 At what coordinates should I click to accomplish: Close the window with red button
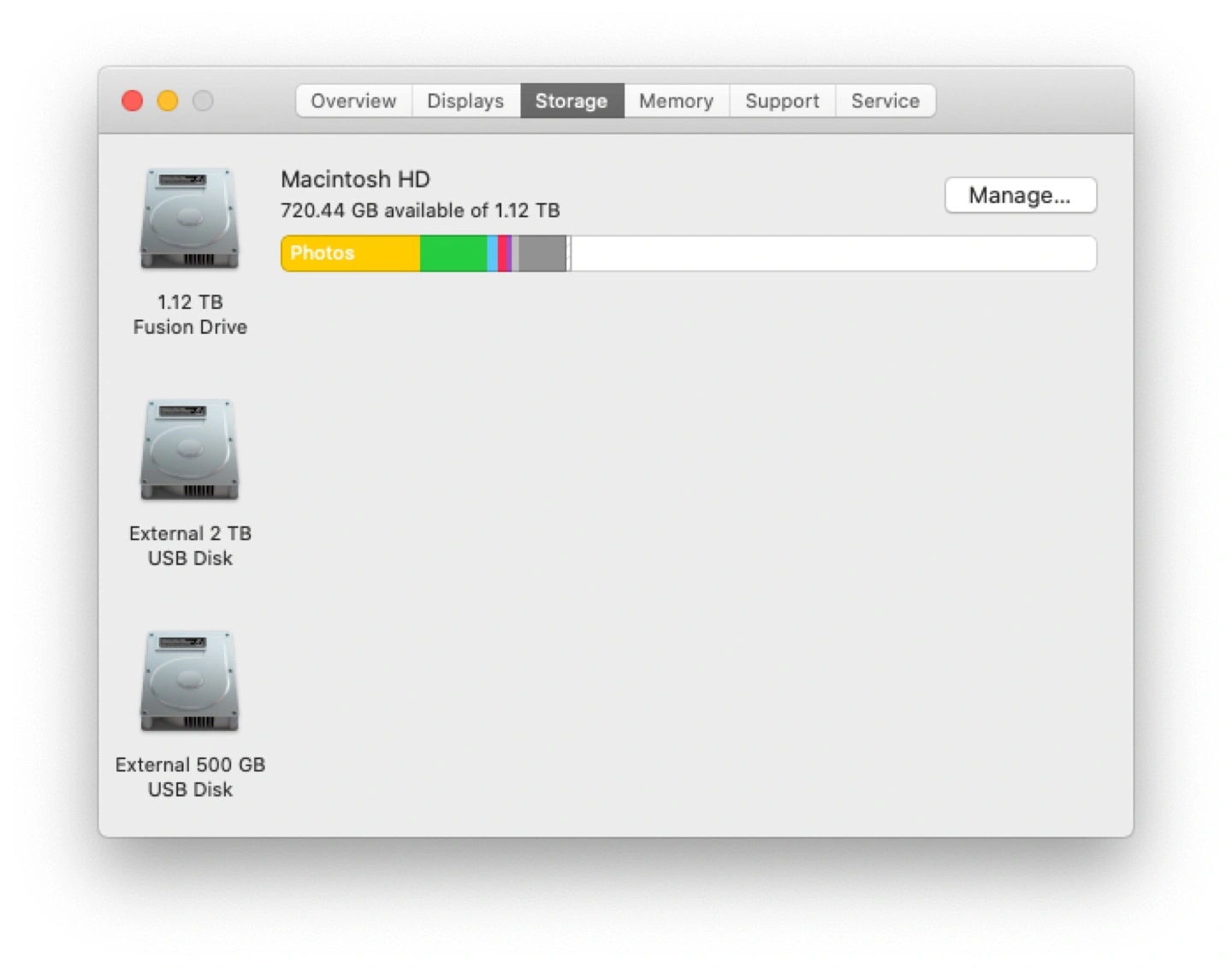[133, 101]
